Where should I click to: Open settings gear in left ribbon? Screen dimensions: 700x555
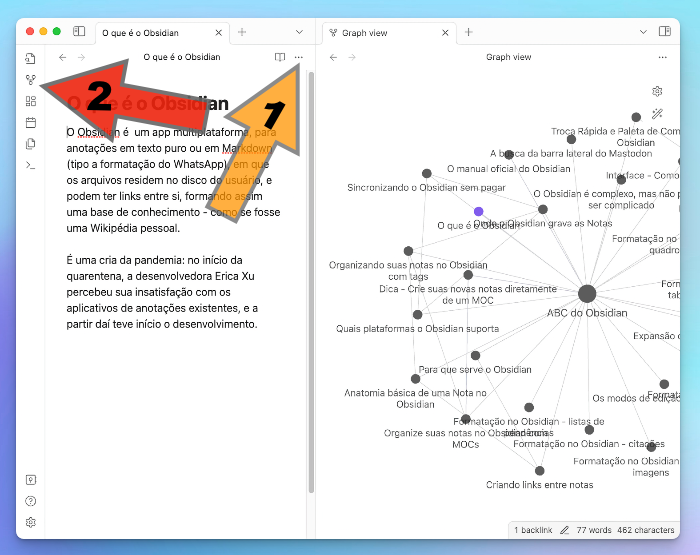point(30,522)
